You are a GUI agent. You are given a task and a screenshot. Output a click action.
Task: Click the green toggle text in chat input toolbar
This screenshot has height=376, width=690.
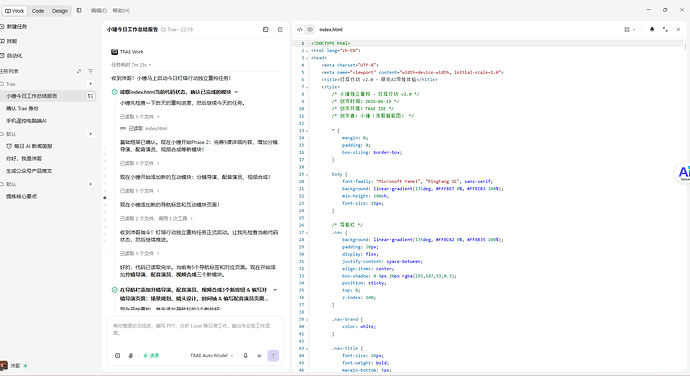click(x=151, y=355)
